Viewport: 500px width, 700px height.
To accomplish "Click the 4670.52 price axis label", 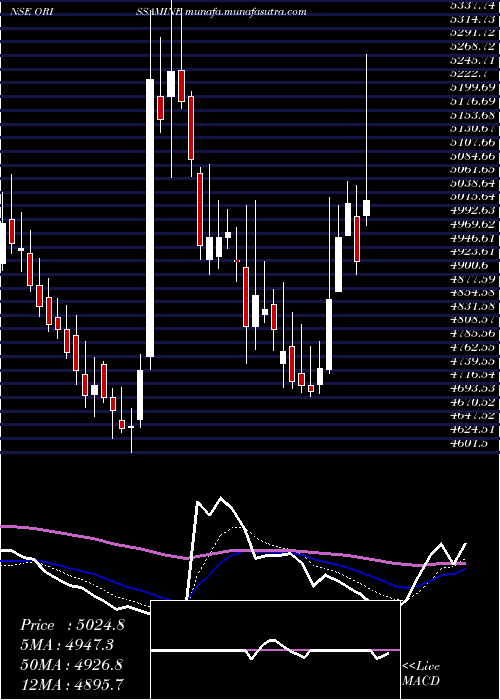I will [471, 402].
